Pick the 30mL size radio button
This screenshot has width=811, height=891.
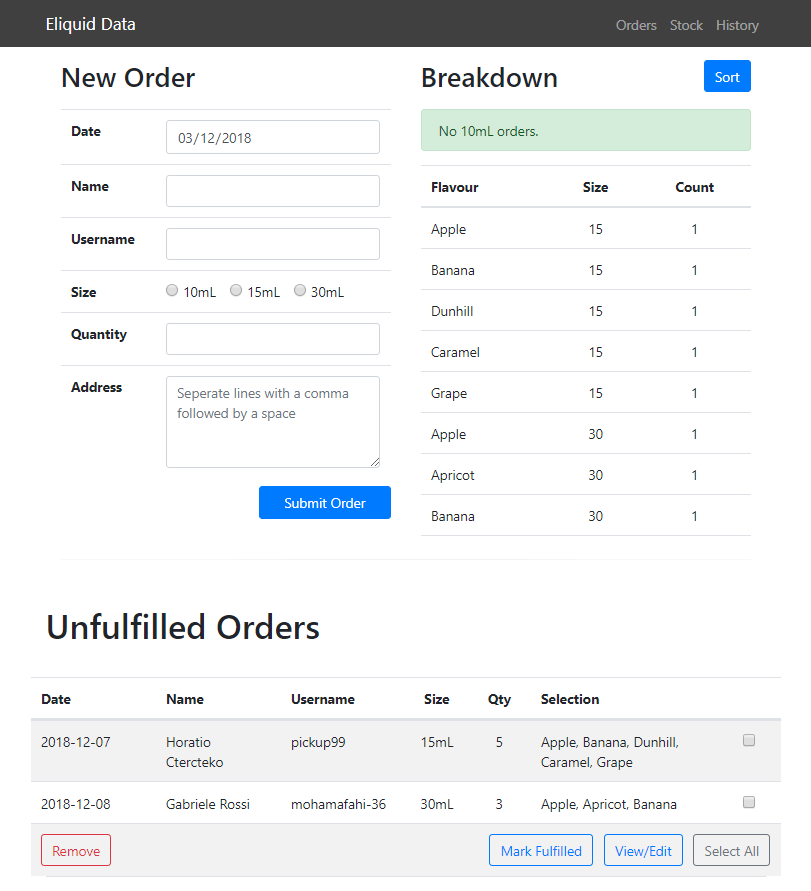point(300,291)
